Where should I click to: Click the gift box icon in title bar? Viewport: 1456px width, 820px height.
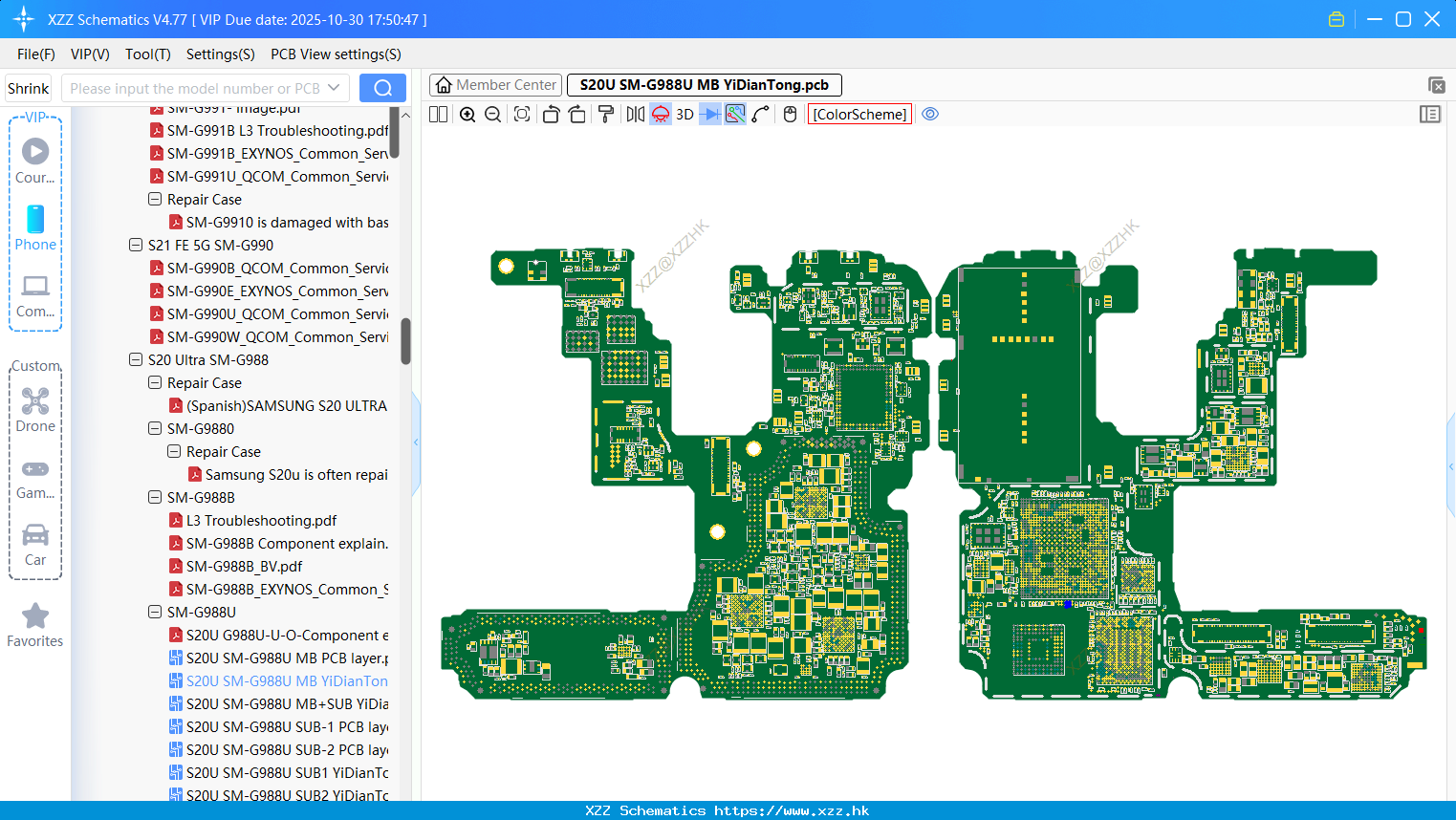[1336, 19]
